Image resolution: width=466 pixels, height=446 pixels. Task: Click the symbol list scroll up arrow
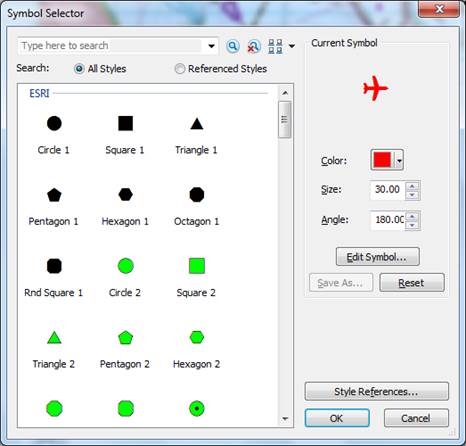pos(285,93)
